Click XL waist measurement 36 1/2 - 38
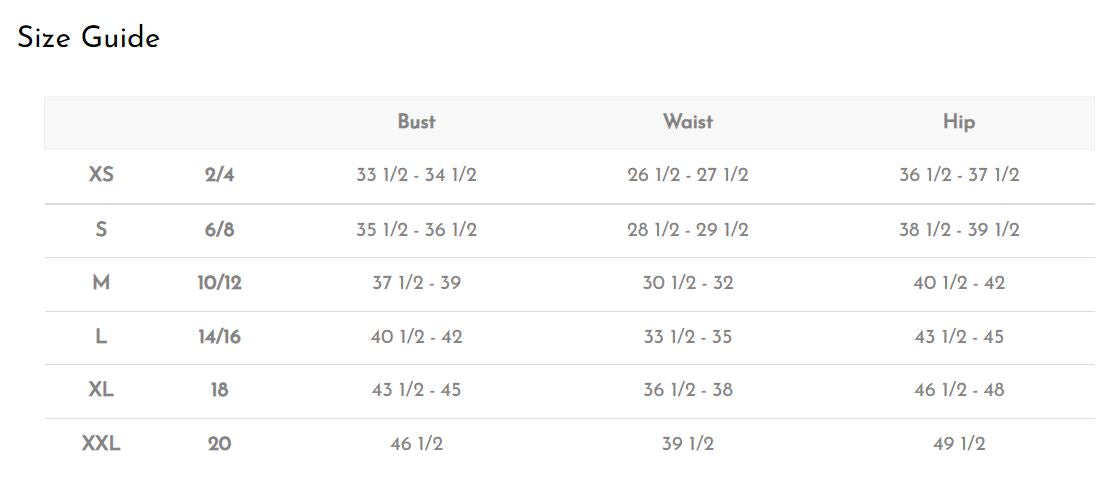Image resolution: width=1106 pixels, height=500 pixels. [x=688, y=390]
